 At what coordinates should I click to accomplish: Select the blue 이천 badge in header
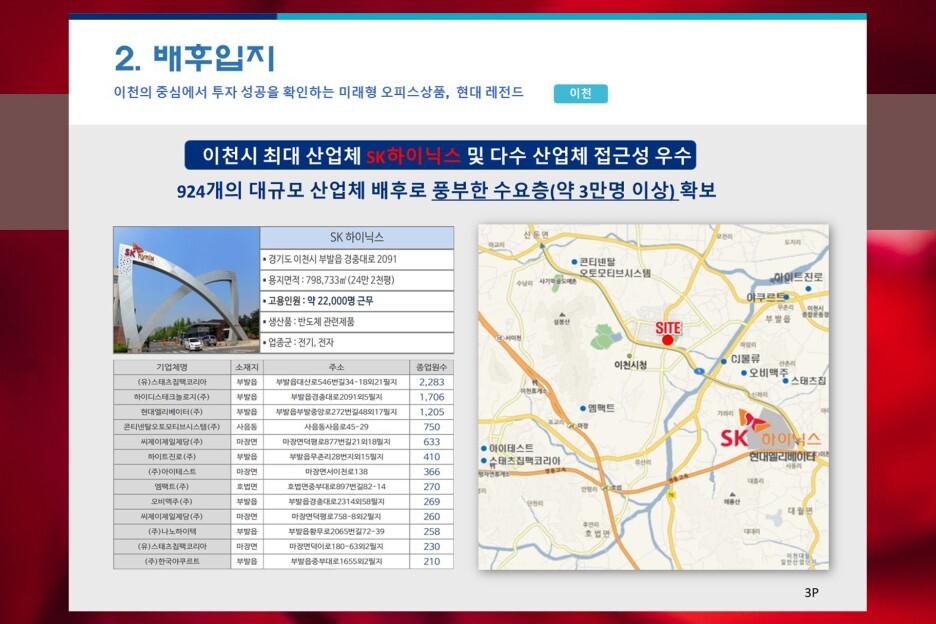(580, 94)
